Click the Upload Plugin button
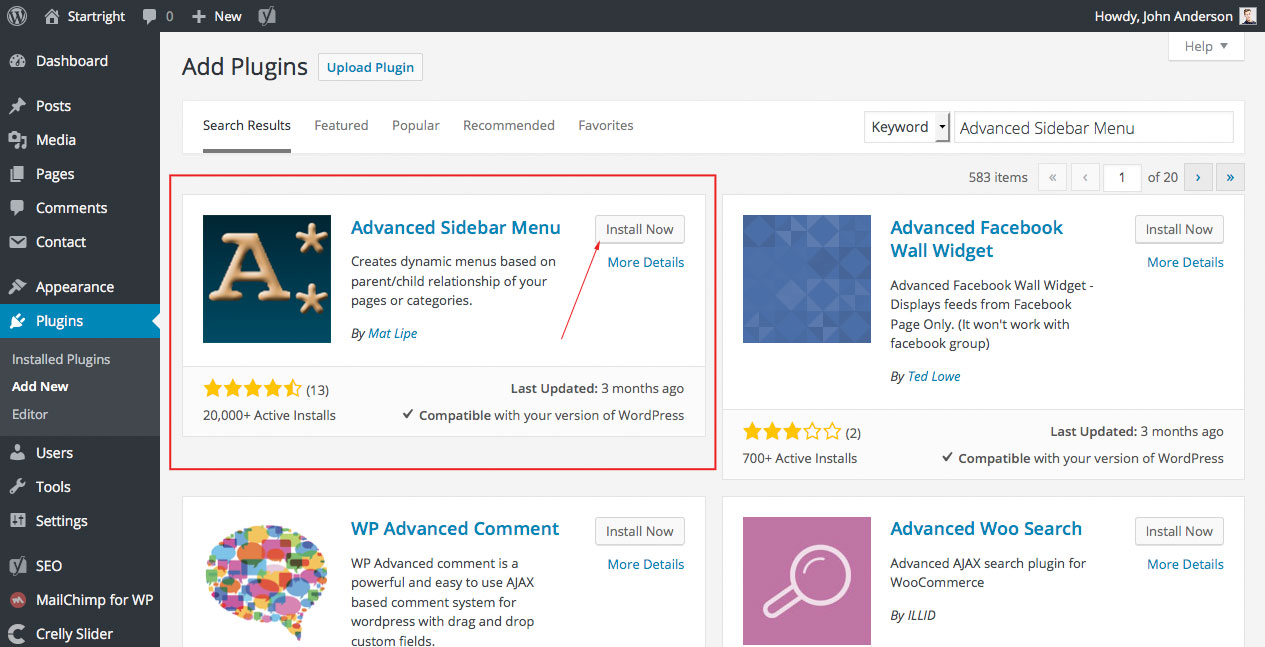 pos(371,68)
